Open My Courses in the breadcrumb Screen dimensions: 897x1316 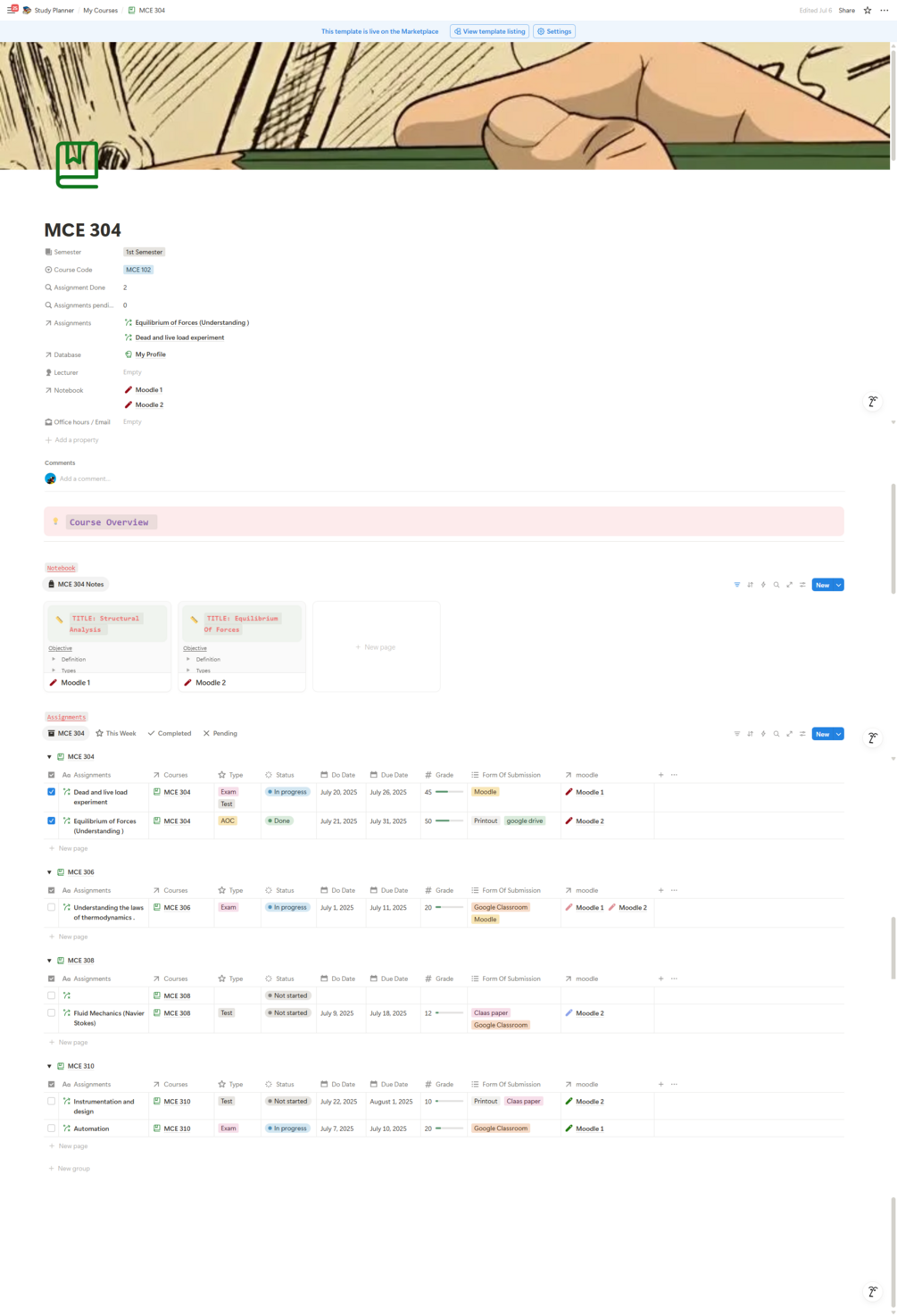tap(100, 10)
